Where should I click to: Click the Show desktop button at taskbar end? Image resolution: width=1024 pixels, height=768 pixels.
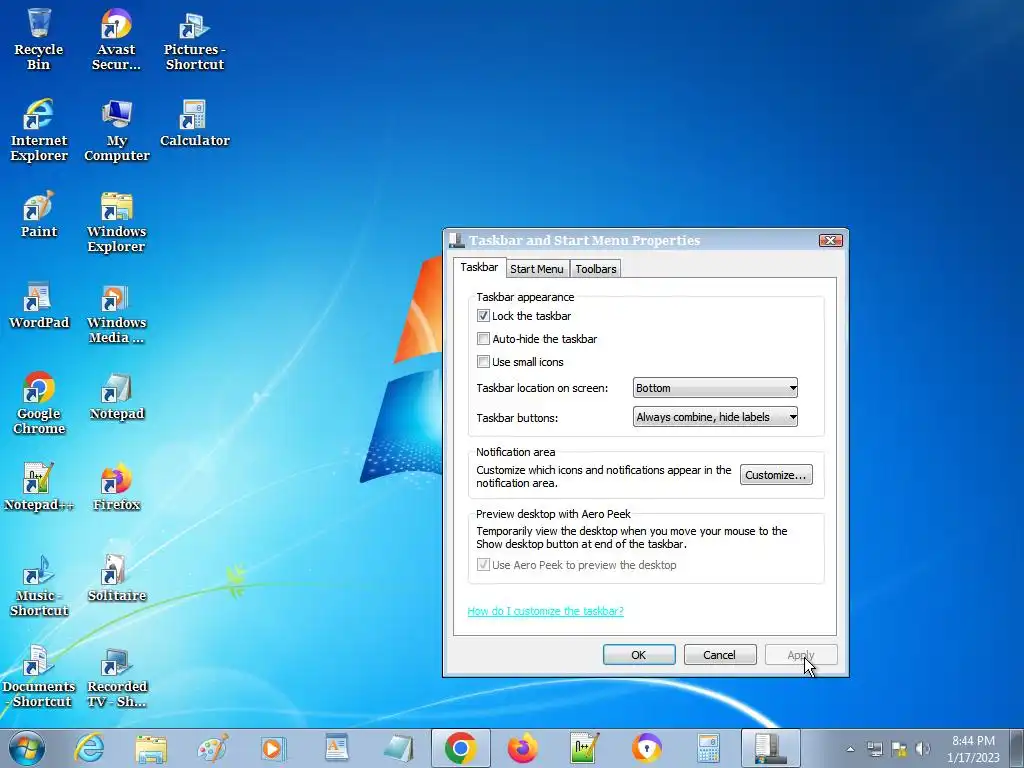(x=1017, y=748)
